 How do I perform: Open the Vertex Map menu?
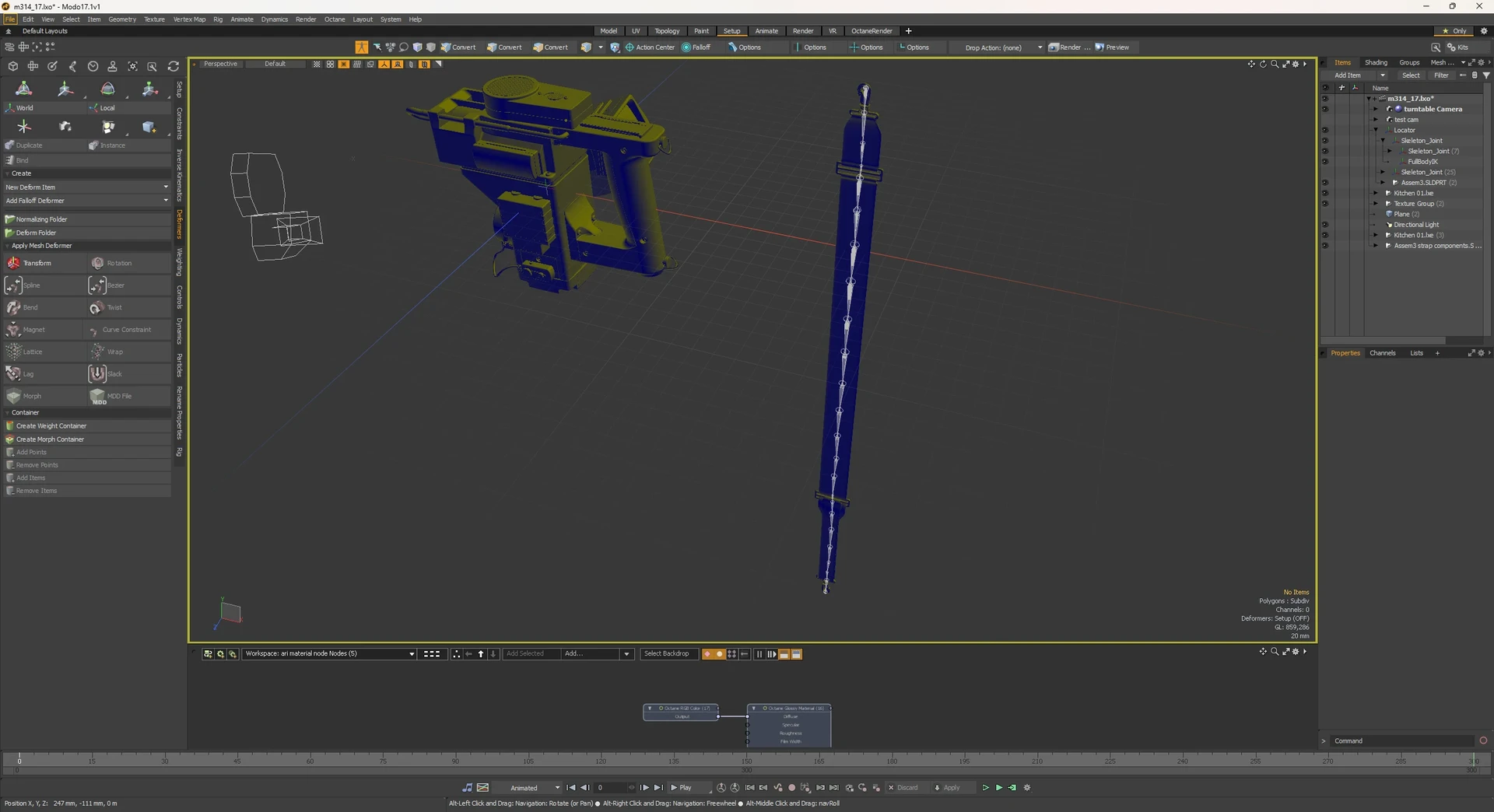189,19
